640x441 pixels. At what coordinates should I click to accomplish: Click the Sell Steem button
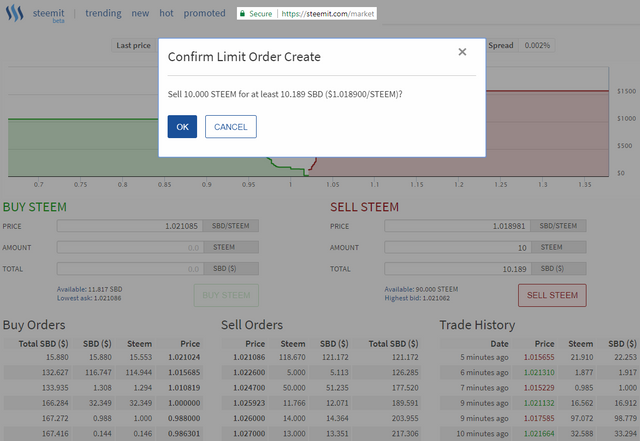pyautogui.click(x=552, y=295)
